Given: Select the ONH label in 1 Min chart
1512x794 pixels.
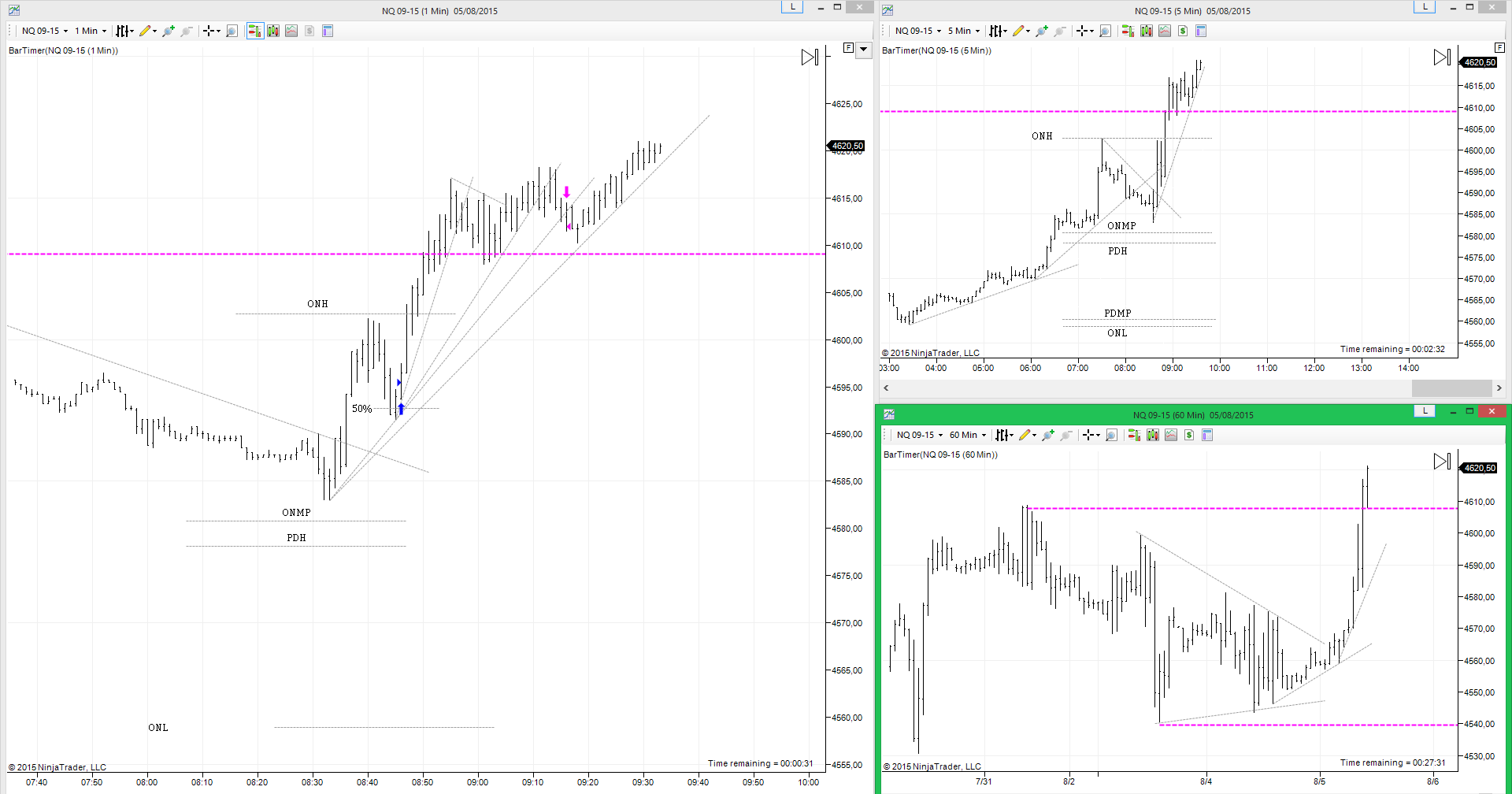Looking at the screenshot, I should (317, 304).
